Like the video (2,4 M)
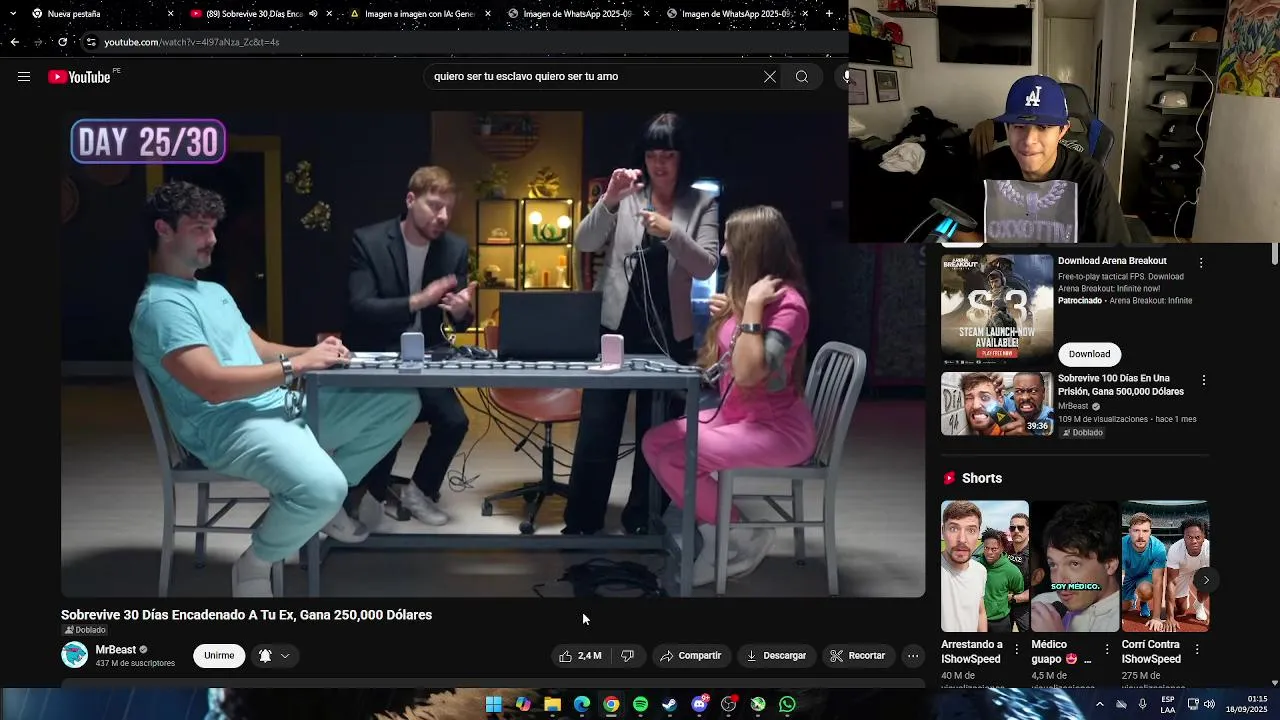Image resolution: width=1280 pixels, height=720 pixels. [x=580, y=656]
